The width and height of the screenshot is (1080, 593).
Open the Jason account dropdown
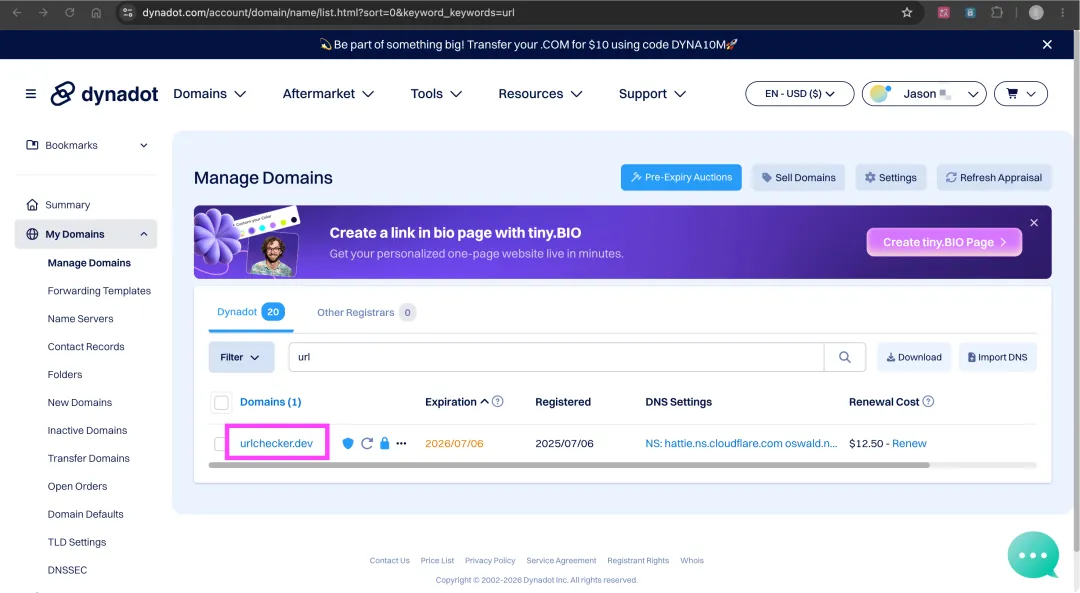[x=924, y=94]
